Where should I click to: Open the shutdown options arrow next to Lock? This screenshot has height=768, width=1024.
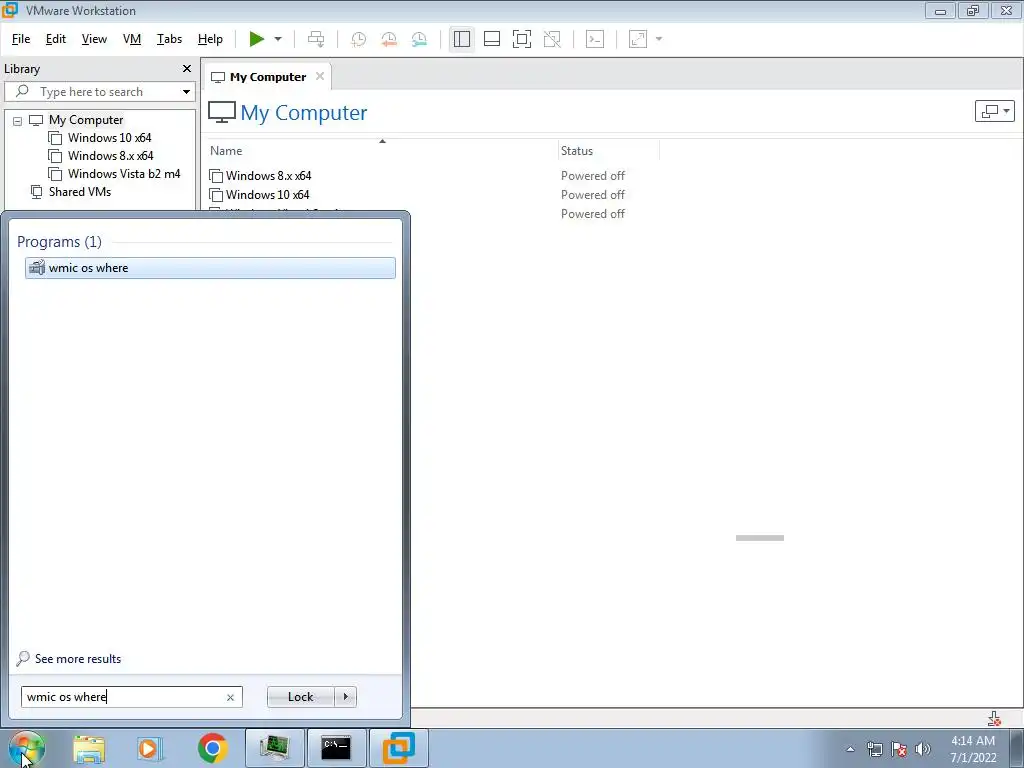(345, 697)
